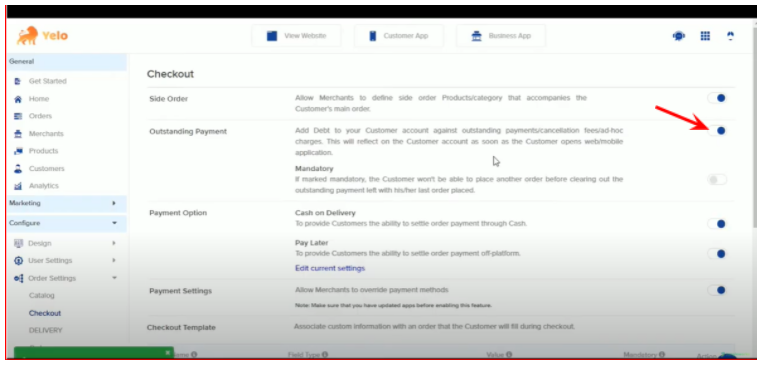This screenshot has width=763, height=368.
Task: Select Checkout in Order Settings
Action: (x=45, y=313)
